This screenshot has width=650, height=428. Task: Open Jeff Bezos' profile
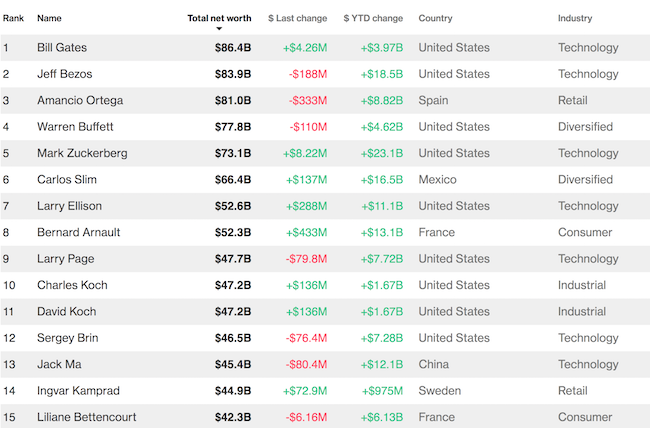pos(65,74)
